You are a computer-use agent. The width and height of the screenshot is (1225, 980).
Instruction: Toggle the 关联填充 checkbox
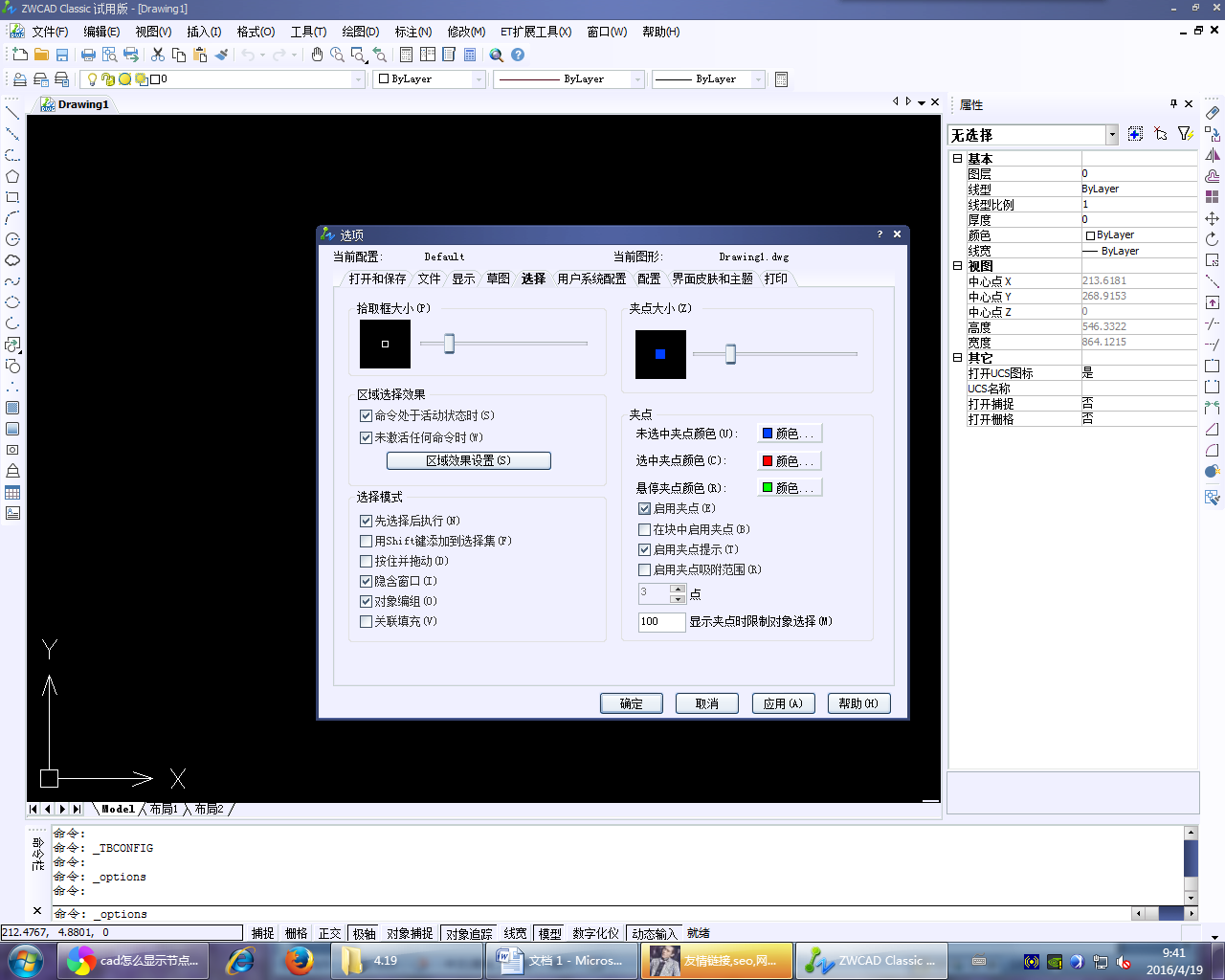[366, 621]
